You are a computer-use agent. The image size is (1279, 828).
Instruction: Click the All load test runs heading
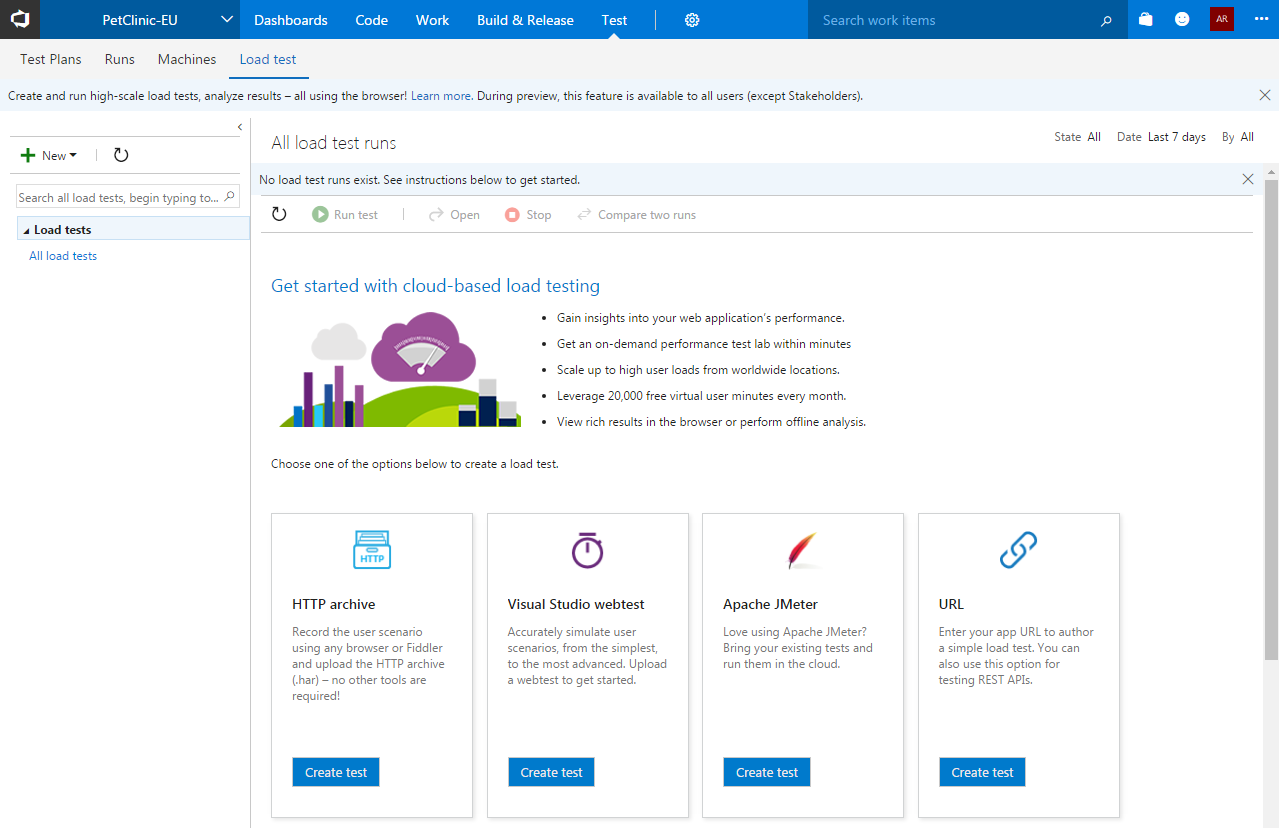point(334,143)
